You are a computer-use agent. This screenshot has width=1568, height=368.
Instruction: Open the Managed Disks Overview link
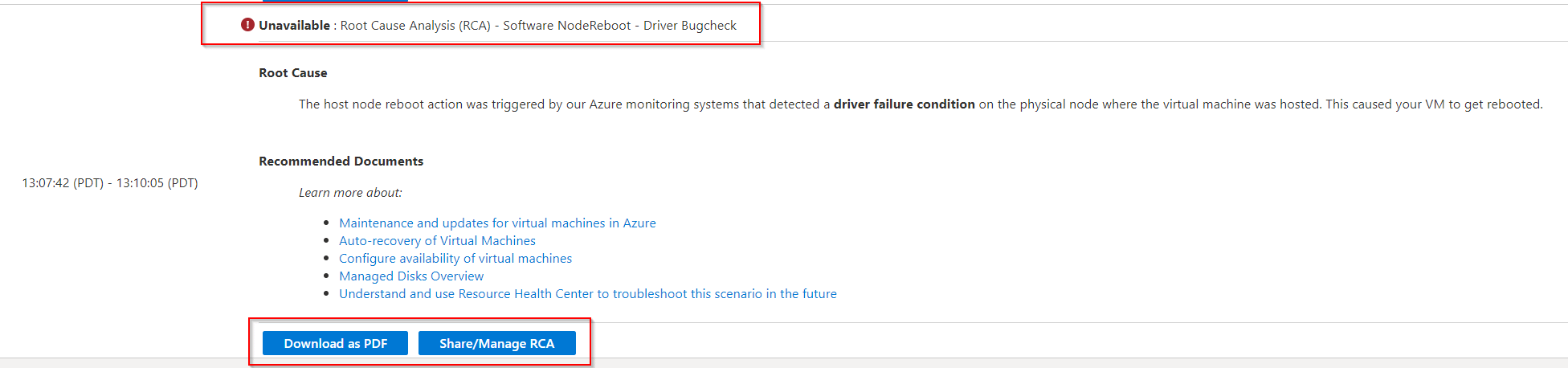pyautogui.click(x=411, y=276)
